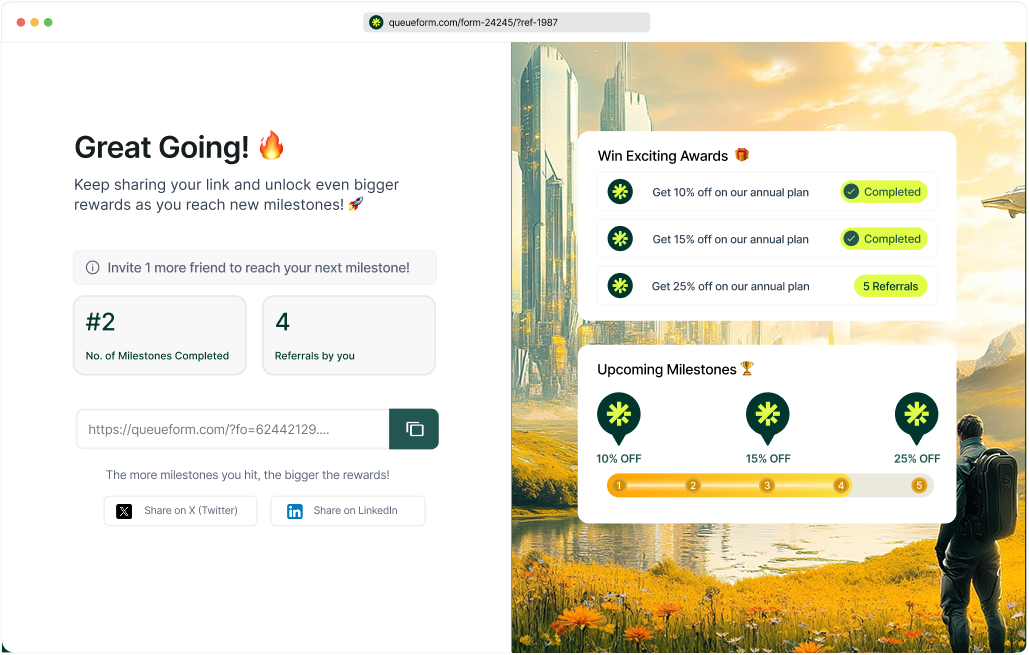
Task: Select the 10% OFF milestone pin icon
Action: click(619, 415)
